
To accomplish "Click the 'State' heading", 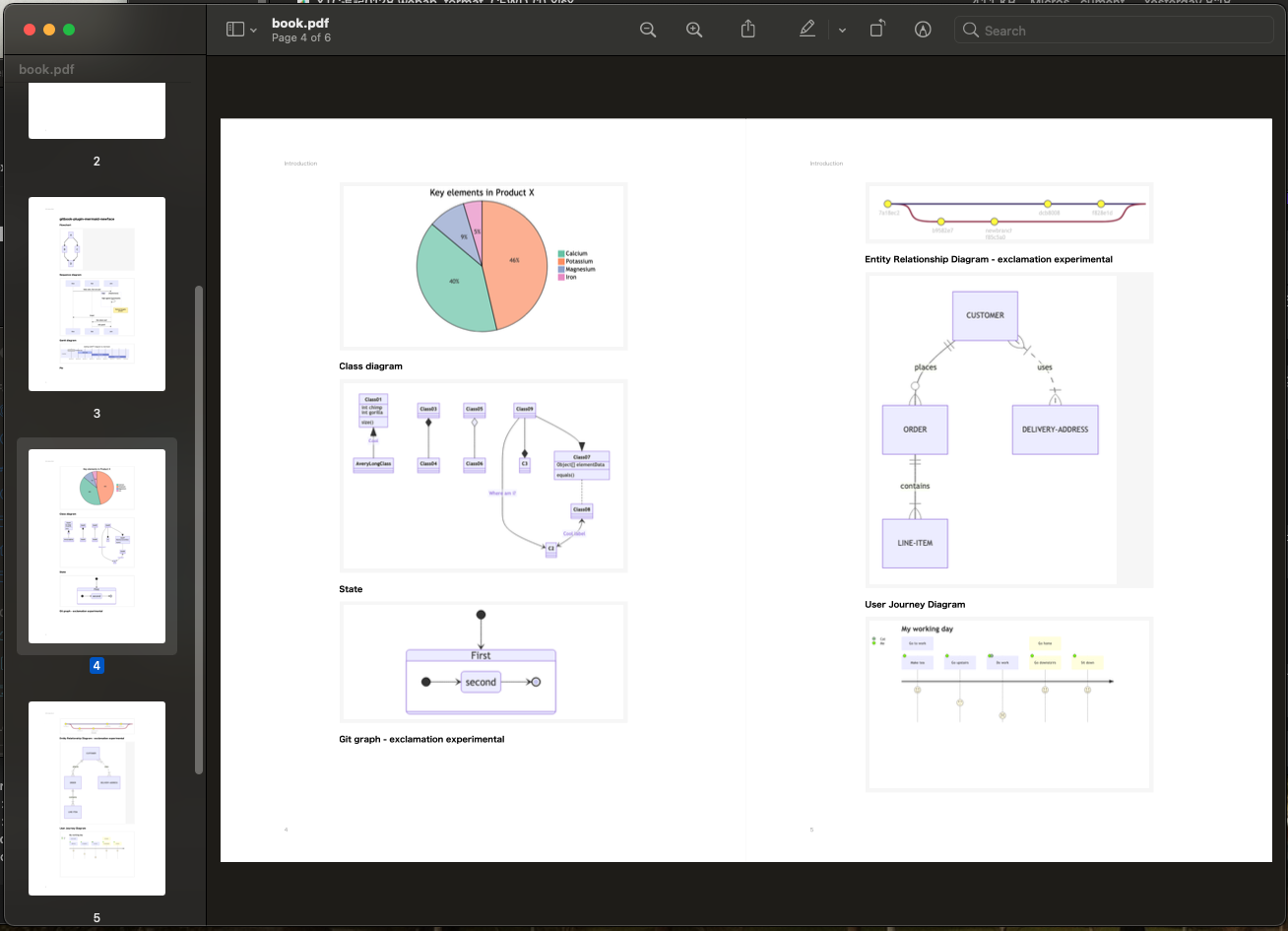I will [x=351, y=589].
